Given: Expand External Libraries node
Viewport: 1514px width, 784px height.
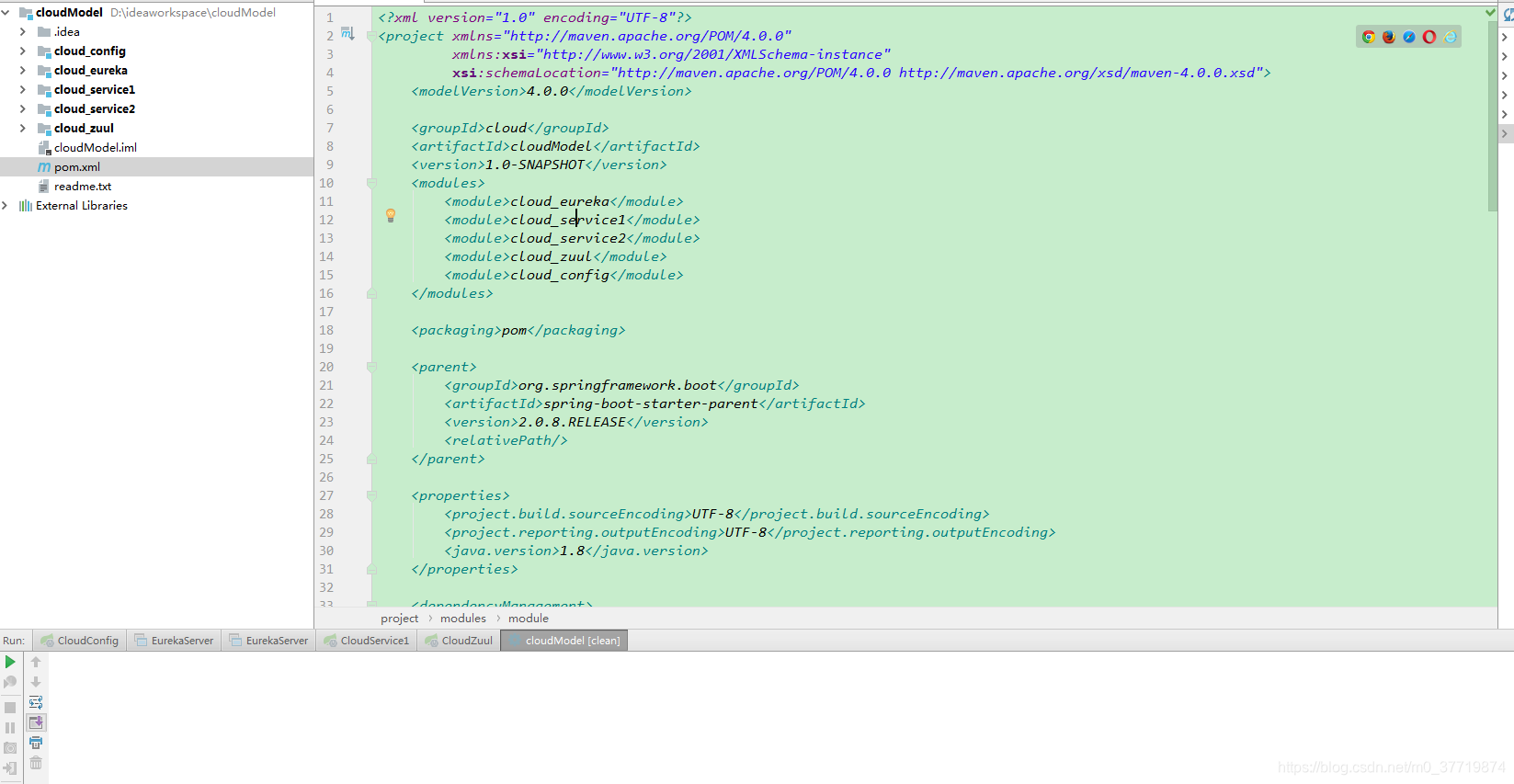Looking at the screenshot, I should pyautogui.click(x=6, y=206).
